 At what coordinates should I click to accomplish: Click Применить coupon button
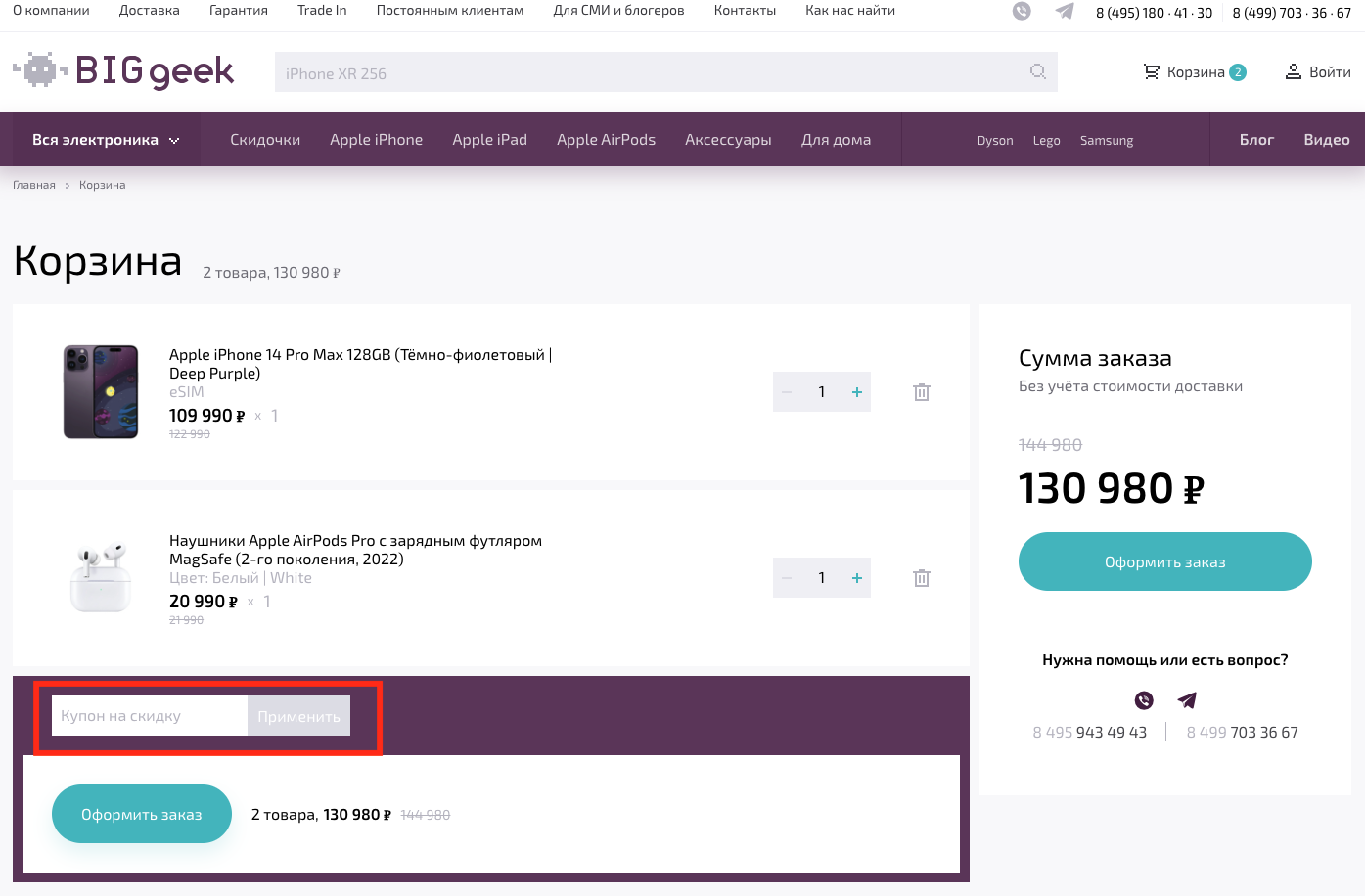(x=298, y=716)
